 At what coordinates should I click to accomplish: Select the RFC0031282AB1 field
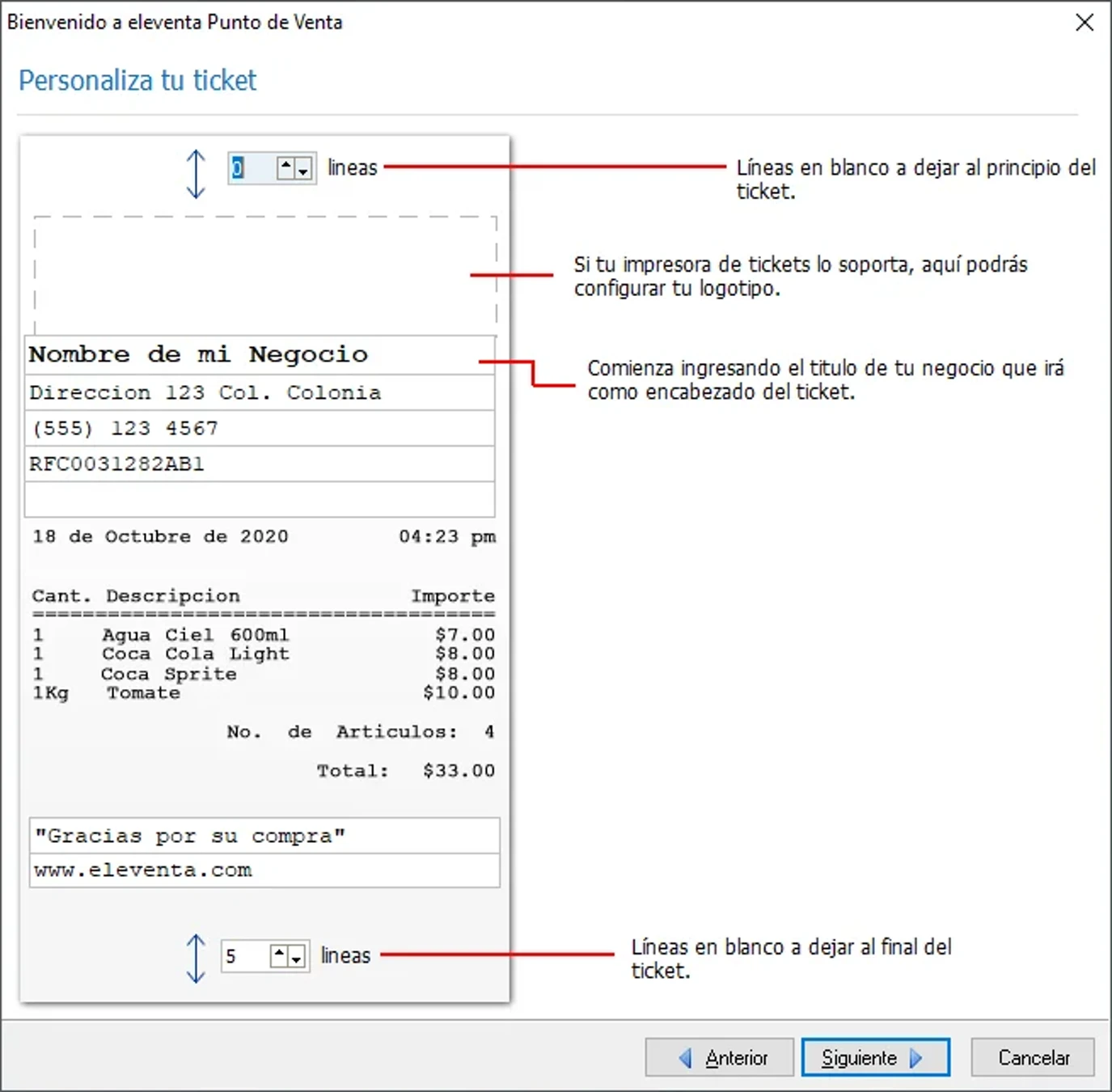[259, 463]
